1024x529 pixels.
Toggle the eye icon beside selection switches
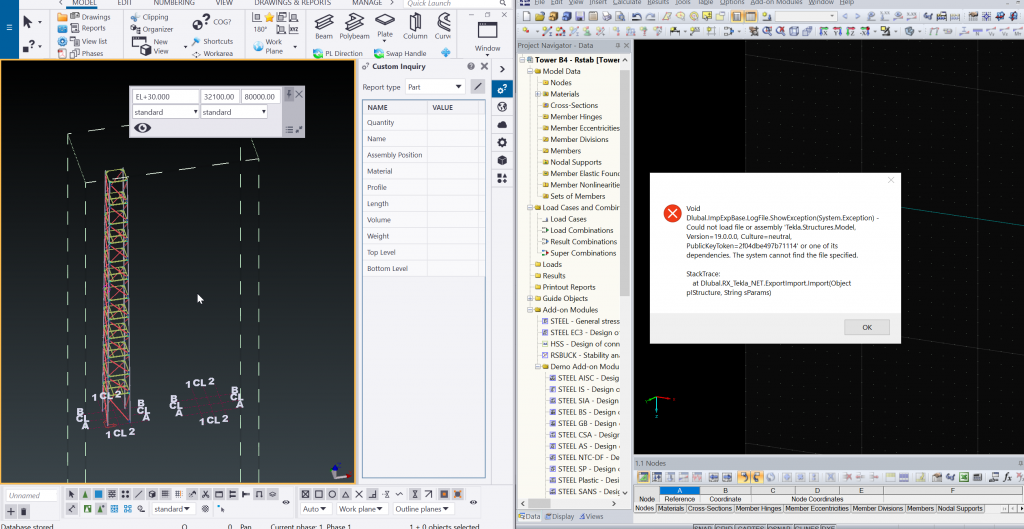tap(285, 502)
